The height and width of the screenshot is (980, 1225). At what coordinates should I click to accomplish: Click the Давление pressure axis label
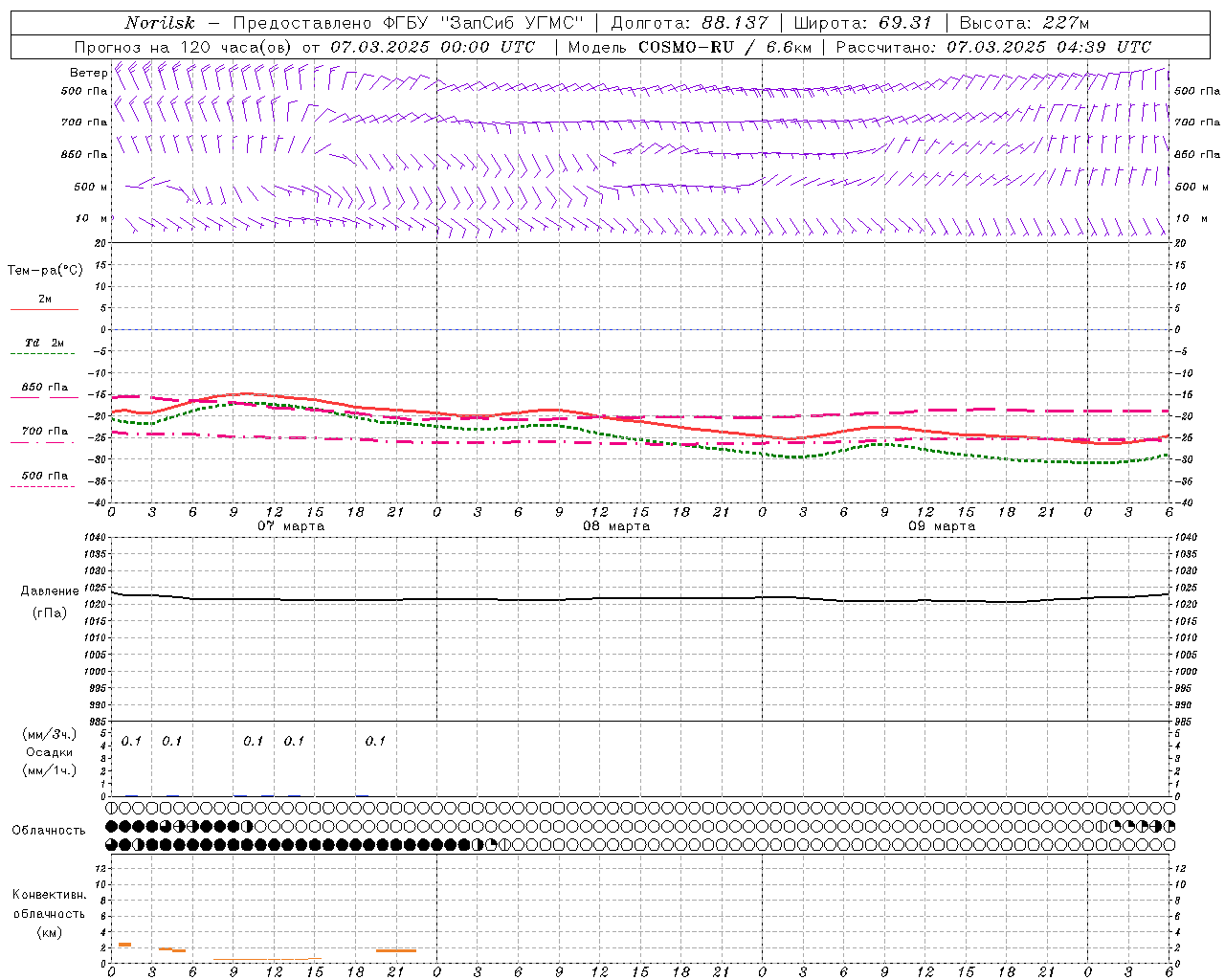coord(49,591)
